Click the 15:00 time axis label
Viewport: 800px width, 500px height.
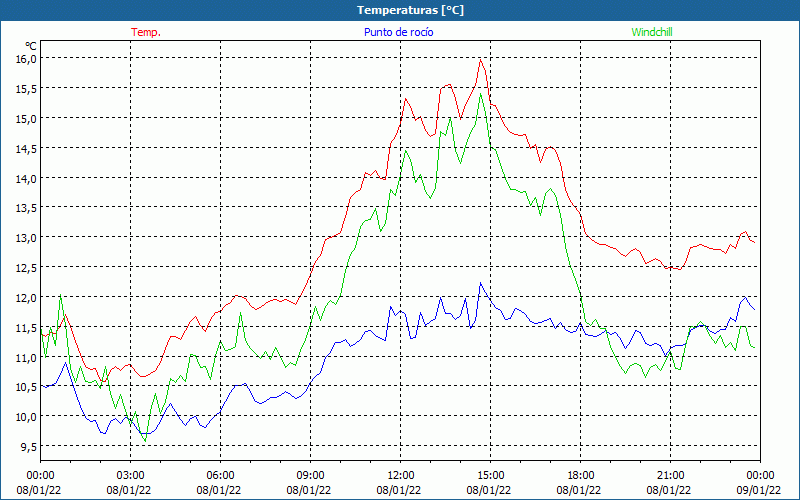pos(490,476)
